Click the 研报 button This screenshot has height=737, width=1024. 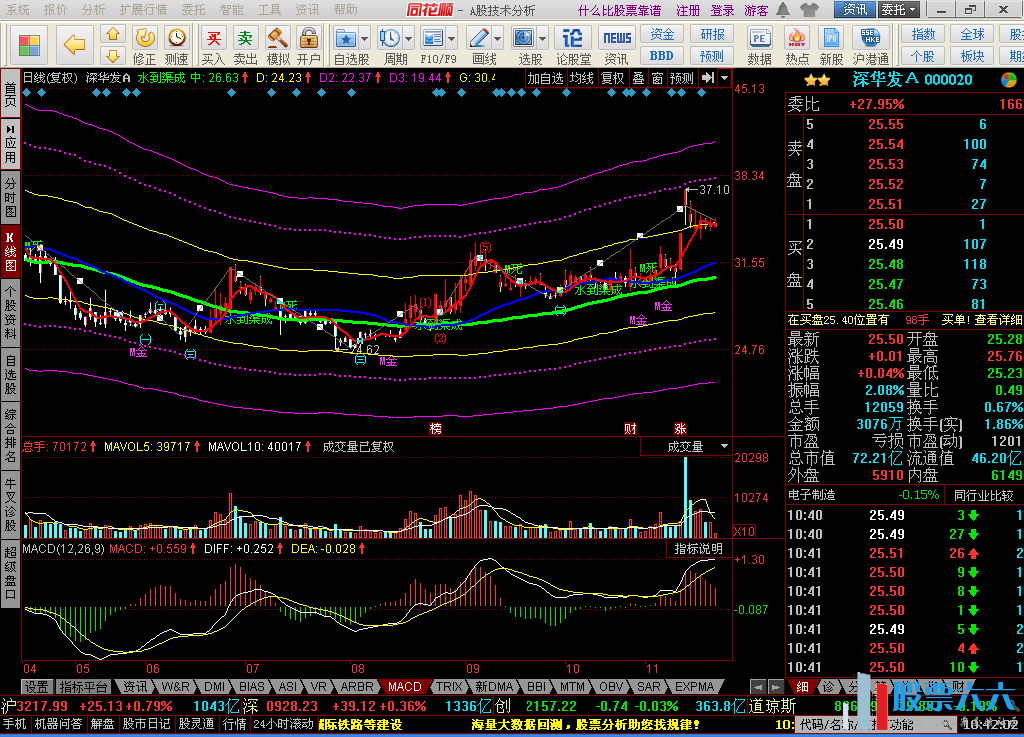click(x=712, y=35)
